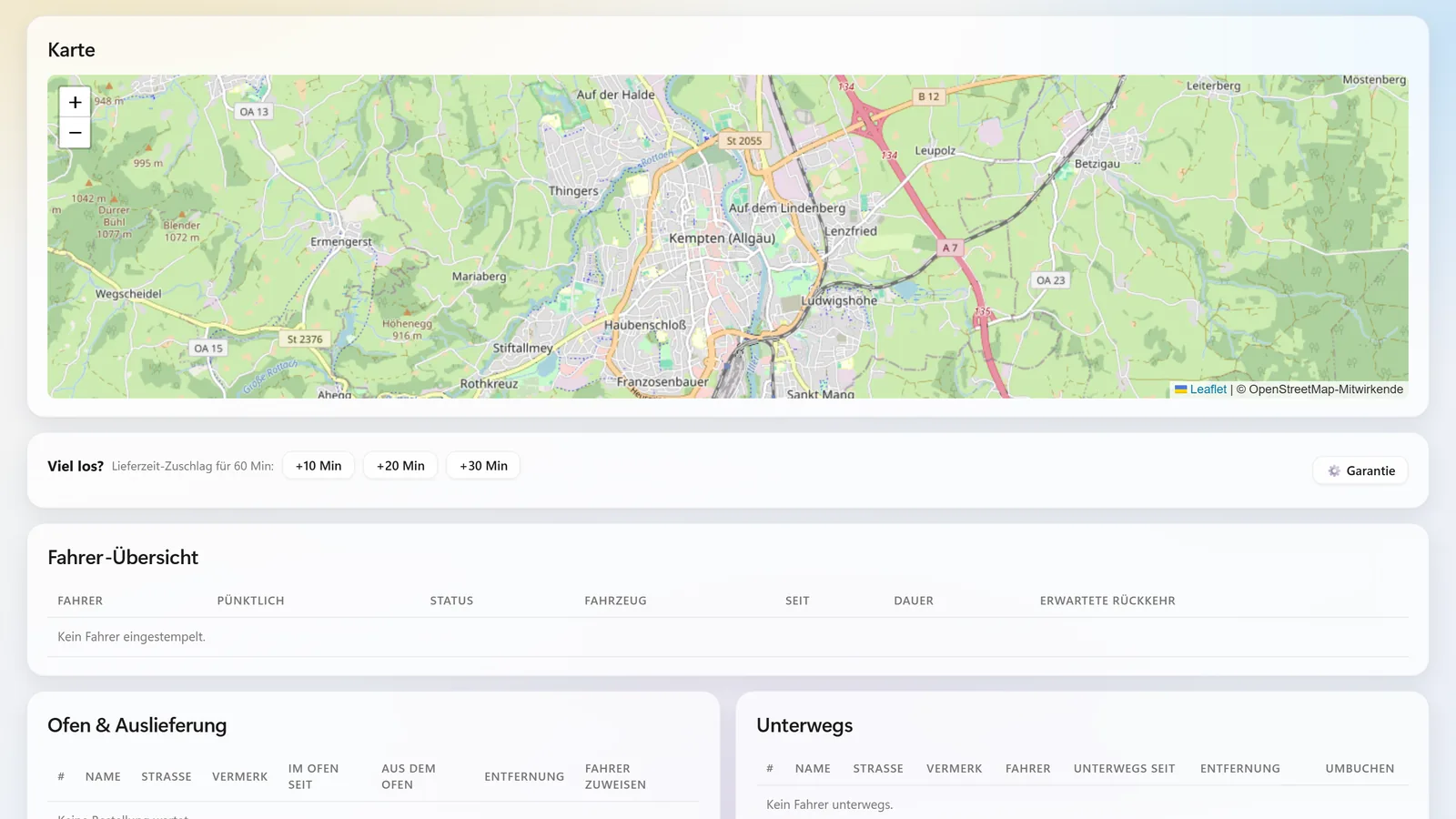Click the B 12 road shield on map
This screenshot has width=1456, height=819.
928,96
